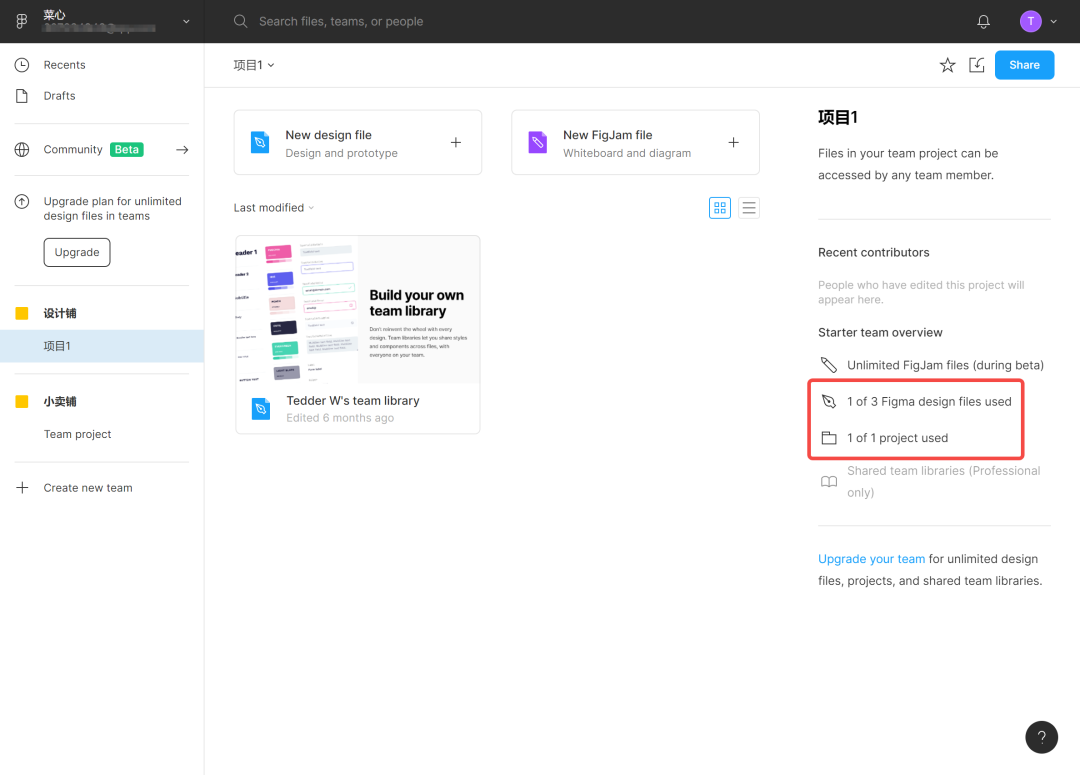The image size is (1080, 775).
Task: Click the yellow 小卖铺 team color square
Action: [22, 402]
